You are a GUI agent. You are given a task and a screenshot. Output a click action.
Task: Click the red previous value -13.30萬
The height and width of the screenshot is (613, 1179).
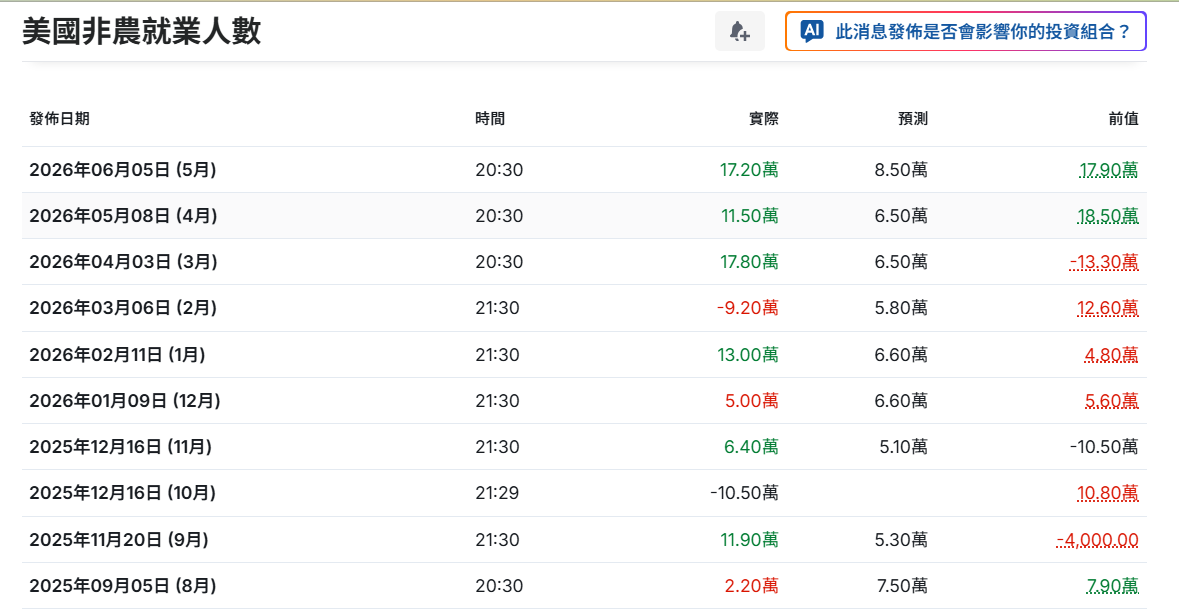[x=1104, y=262]
